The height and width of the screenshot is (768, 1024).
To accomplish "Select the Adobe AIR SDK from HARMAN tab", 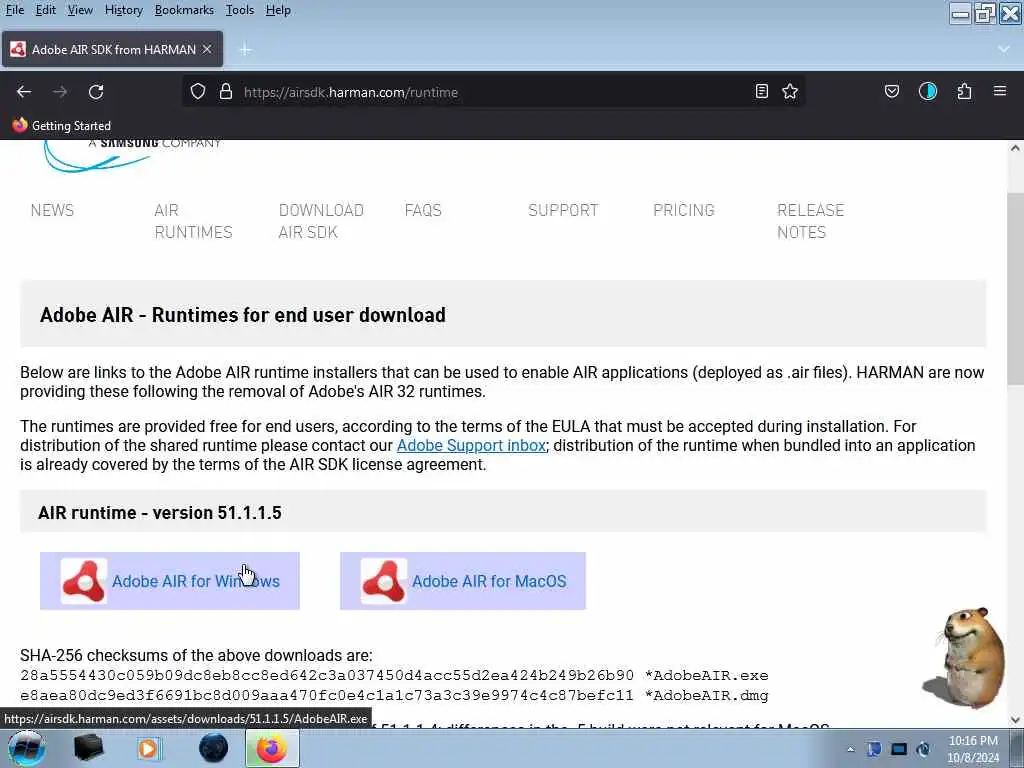I will click(x=112, y=49).
